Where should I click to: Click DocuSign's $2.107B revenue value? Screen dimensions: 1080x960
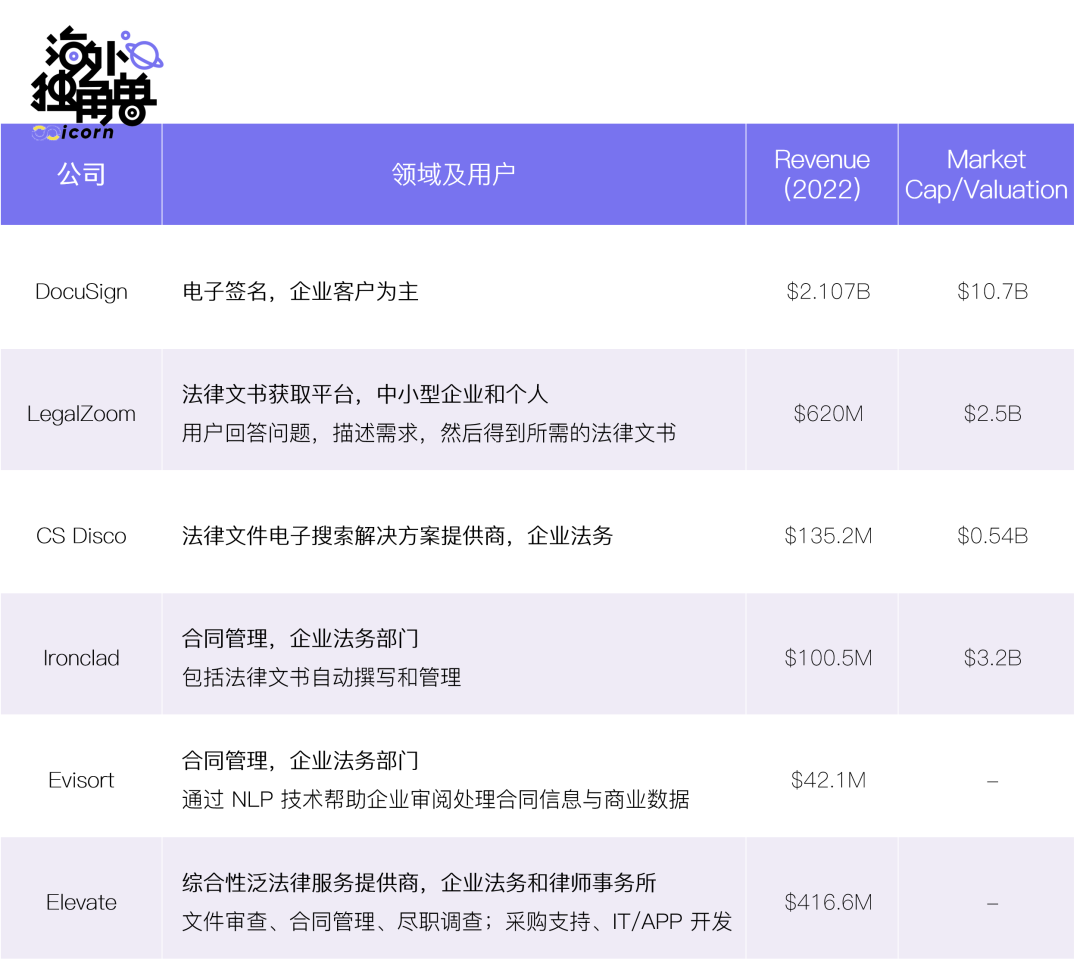(828, 292)
